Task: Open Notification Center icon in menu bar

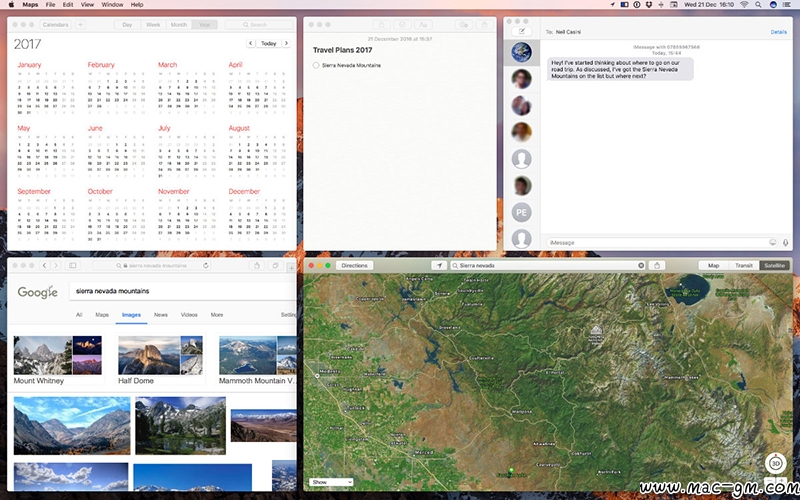Action: coord(787,5)
